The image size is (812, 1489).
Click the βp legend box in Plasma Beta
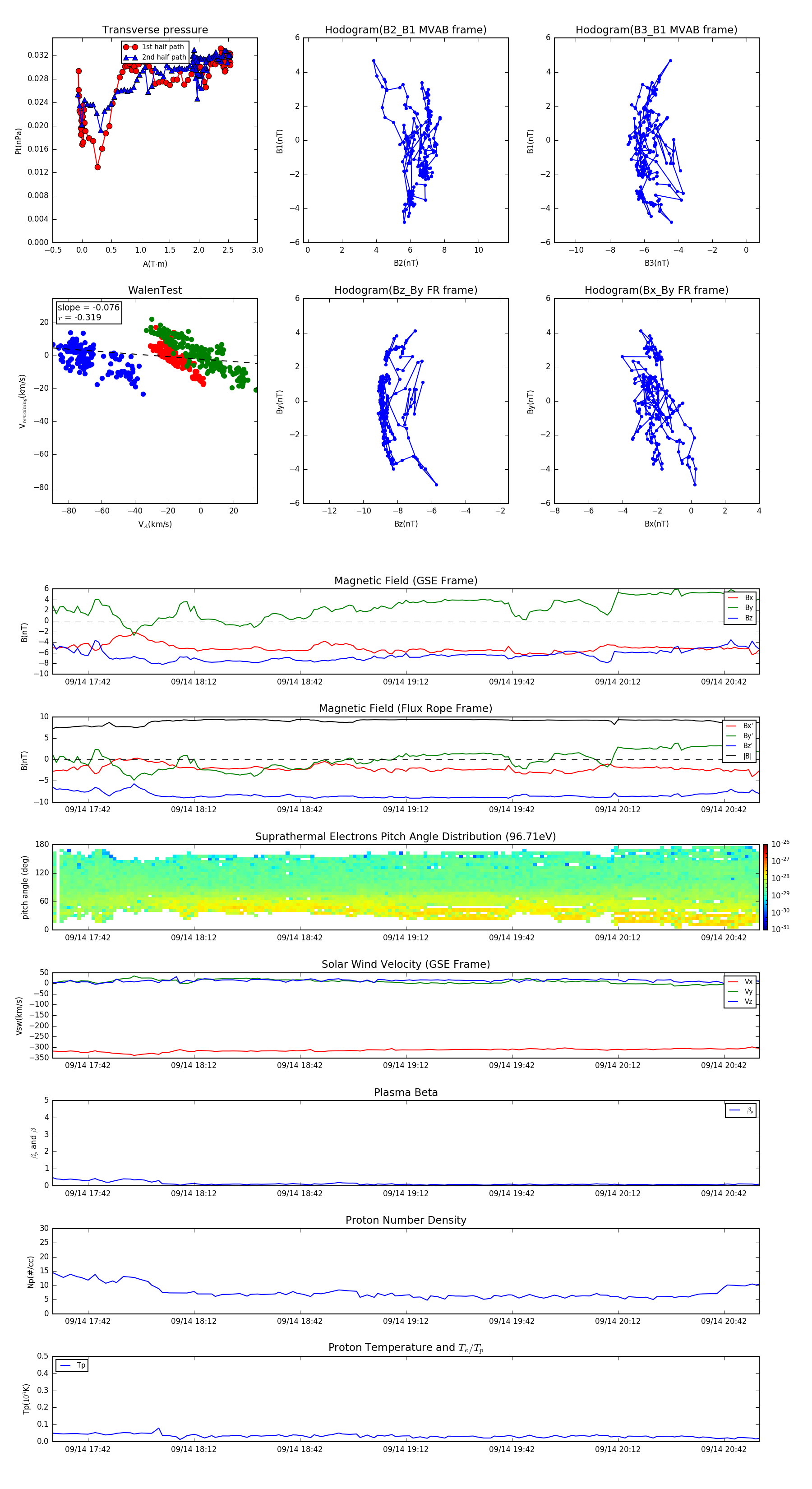pyautogui.click(x=740, y=1110)
